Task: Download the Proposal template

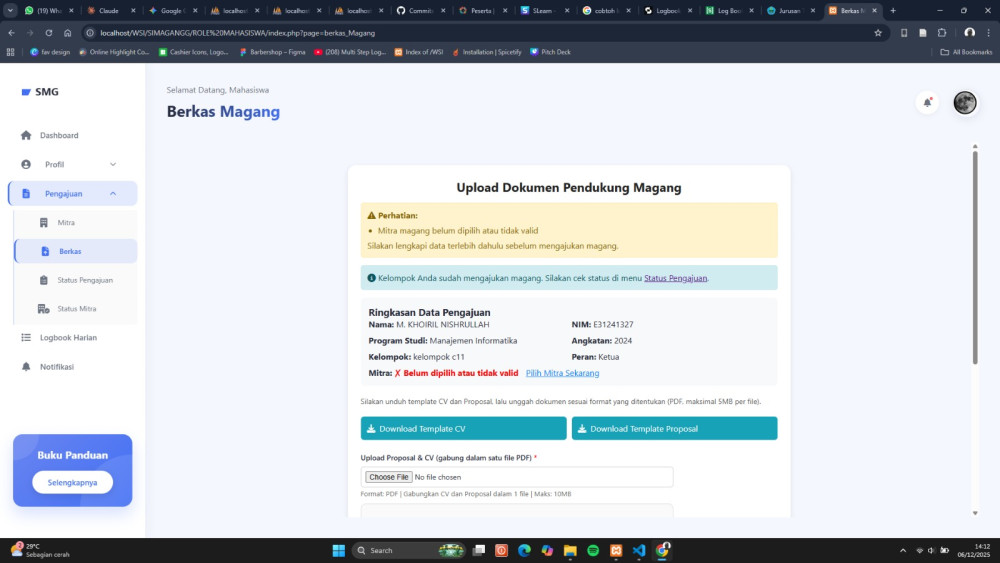Action: click(674, 428)
